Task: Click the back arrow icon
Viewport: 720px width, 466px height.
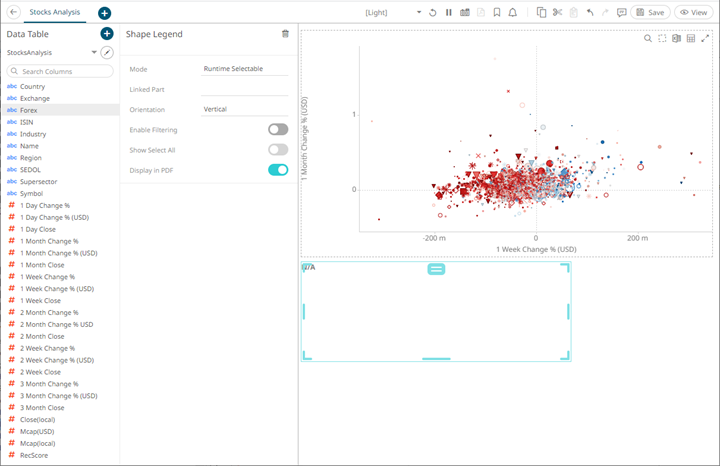Action: pos(11,12)
